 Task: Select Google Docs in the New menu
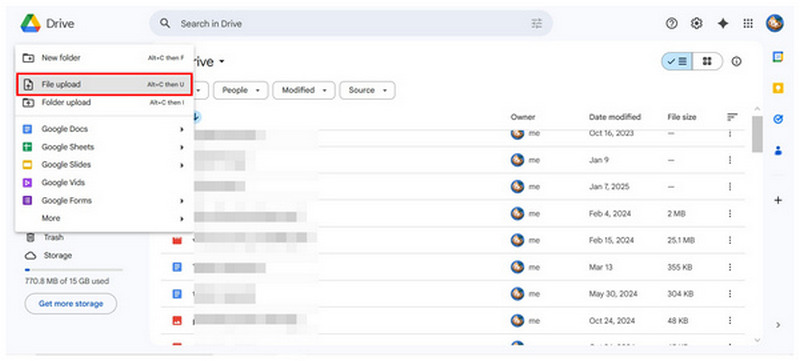tap(105, 130)
